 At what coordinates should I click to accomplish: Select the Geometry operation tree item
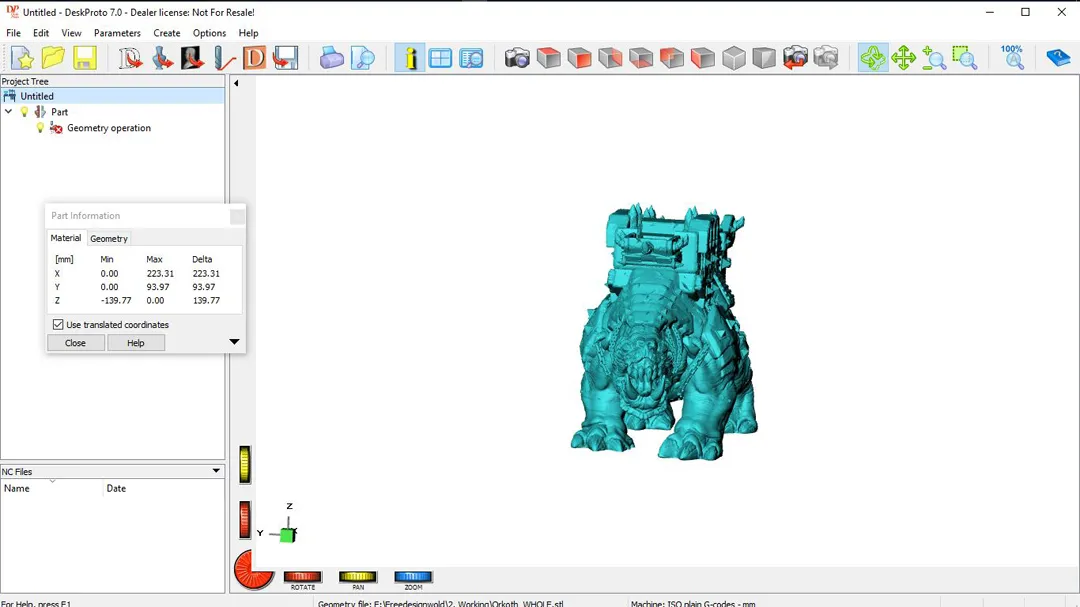pos(109,127)
